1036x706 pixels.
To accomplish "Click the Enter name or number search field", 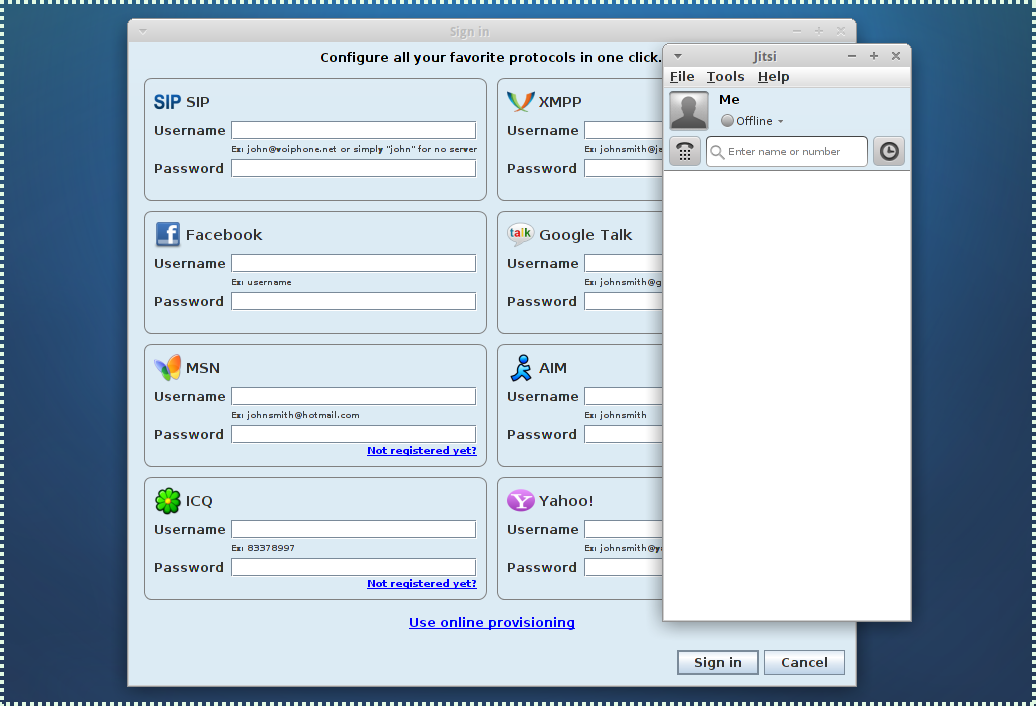I will (786, 151).
